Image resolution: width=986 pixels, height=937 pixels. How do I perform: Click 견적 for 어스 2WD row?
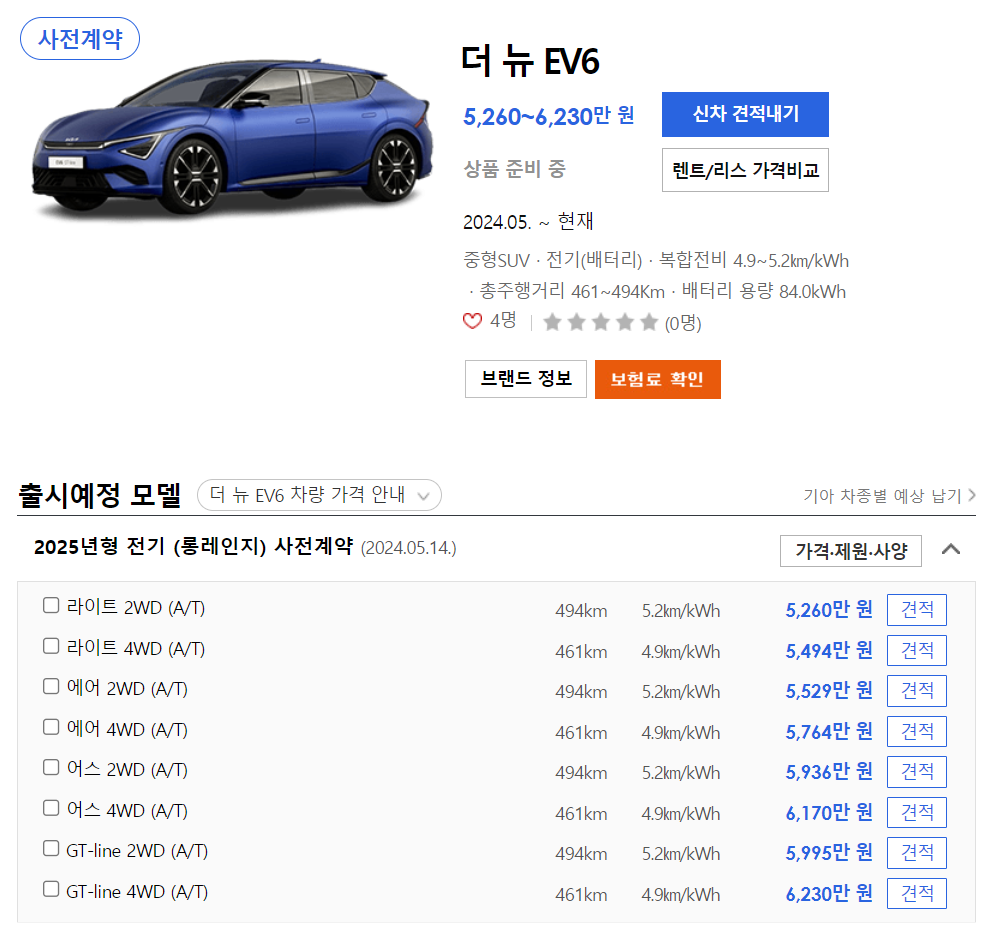[917, 772]
